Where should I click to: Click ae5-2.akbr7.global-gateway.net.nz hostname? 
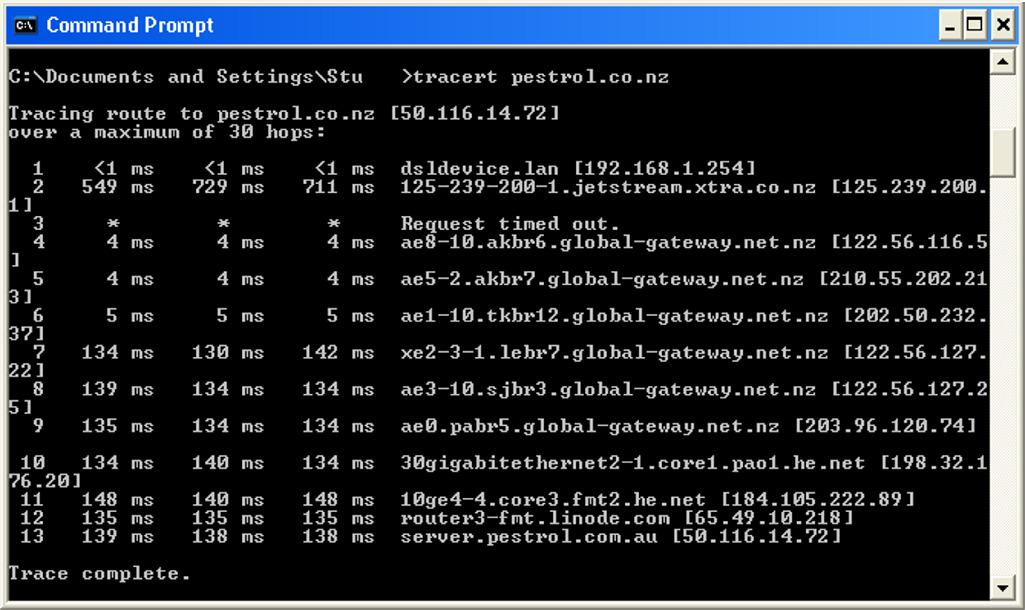click(602, 279)
